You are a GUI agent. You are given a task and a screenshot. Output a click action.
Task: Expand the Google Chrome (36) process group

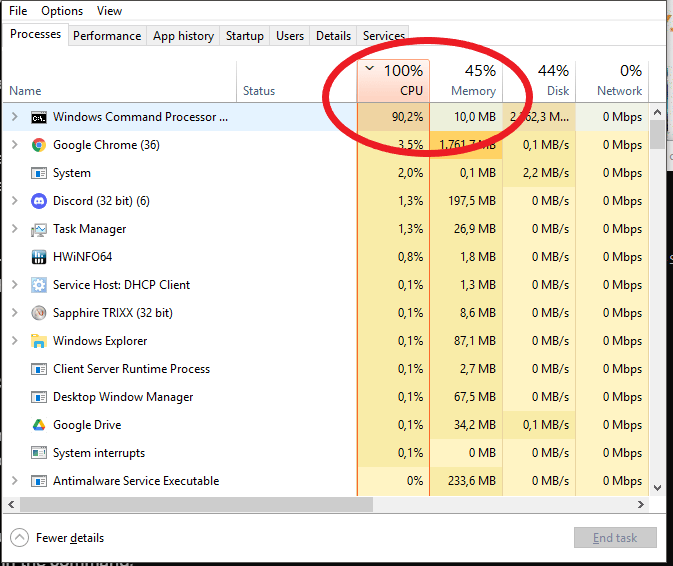click(15, 145)
